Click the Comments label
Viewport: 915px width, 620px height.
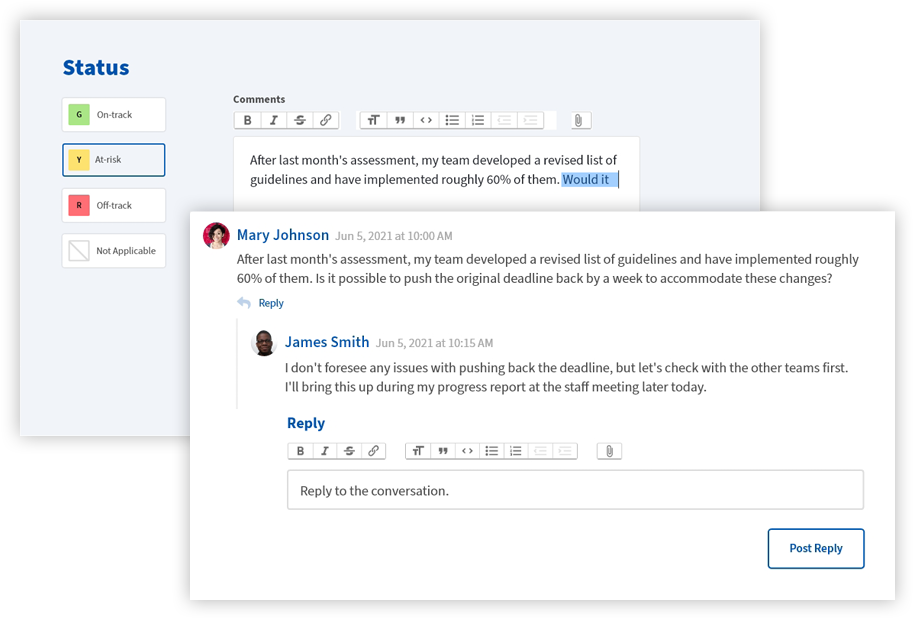click(x=259, y=99)
